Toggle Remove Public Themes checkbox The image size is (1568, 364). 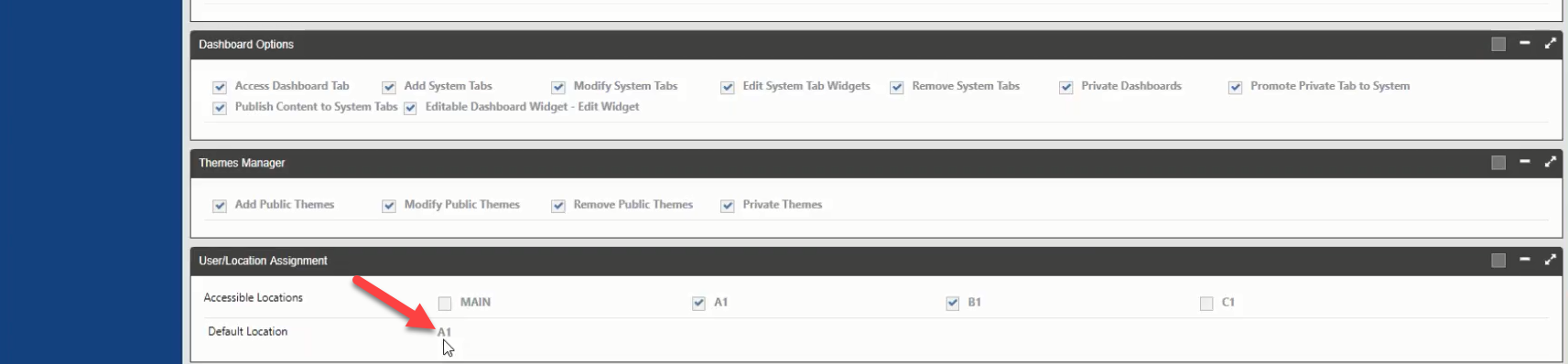(x=558, y=206)
